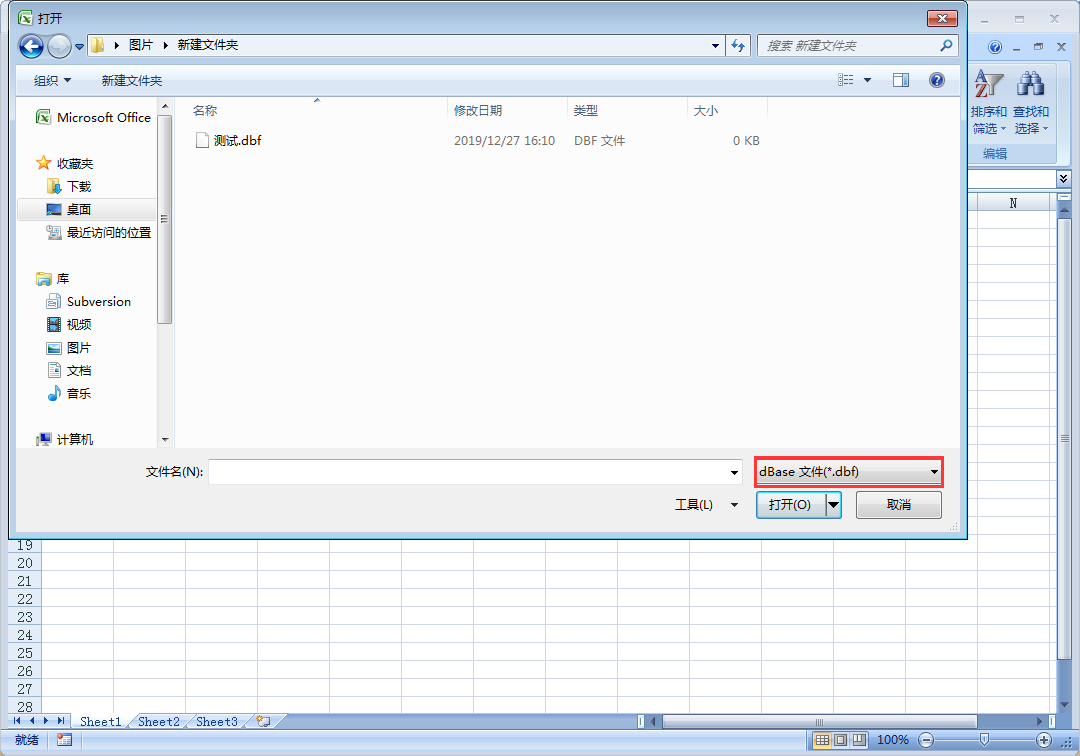This screenshot has width=1080, height=756.
Task: Open the views dropdown arrow in dialog toolbar
Action: point(866,80)
